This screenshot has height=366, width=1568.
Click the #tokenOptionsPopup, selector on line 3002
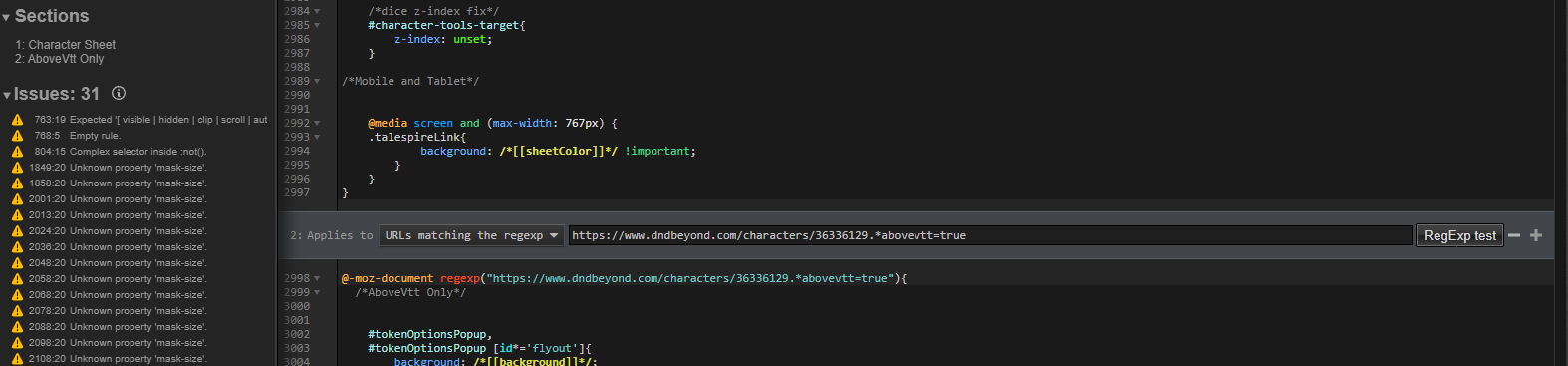430,335
